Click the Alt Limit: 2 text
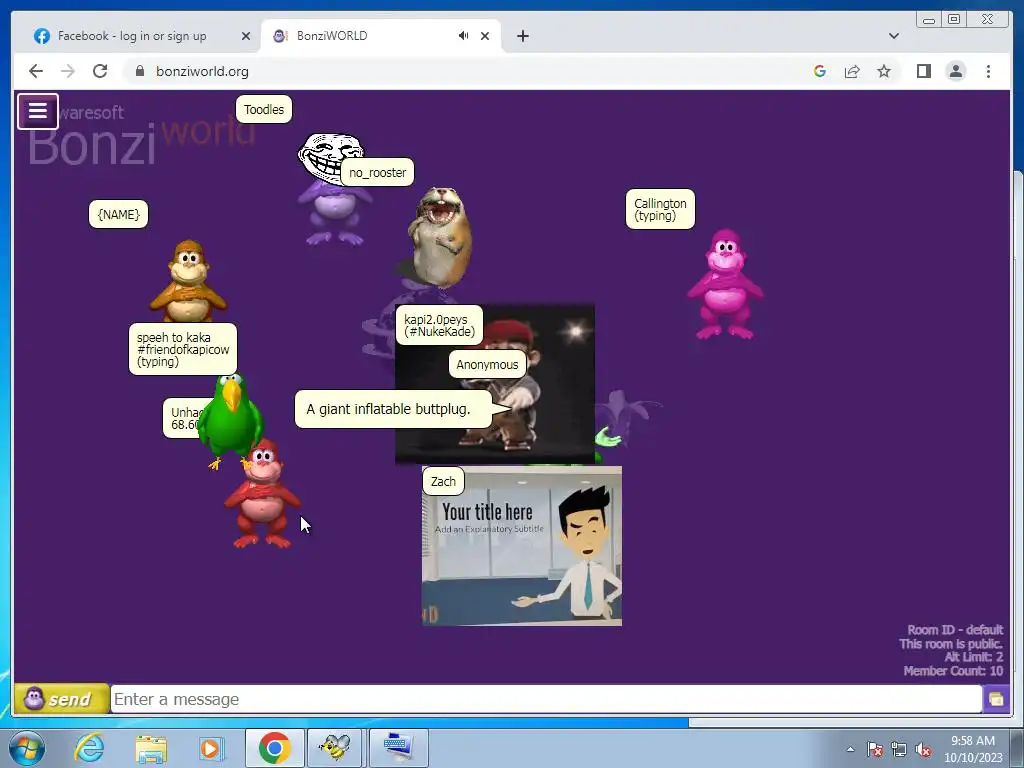The height and width of the screenshot is (768, 1024). [x=973, y=657]
